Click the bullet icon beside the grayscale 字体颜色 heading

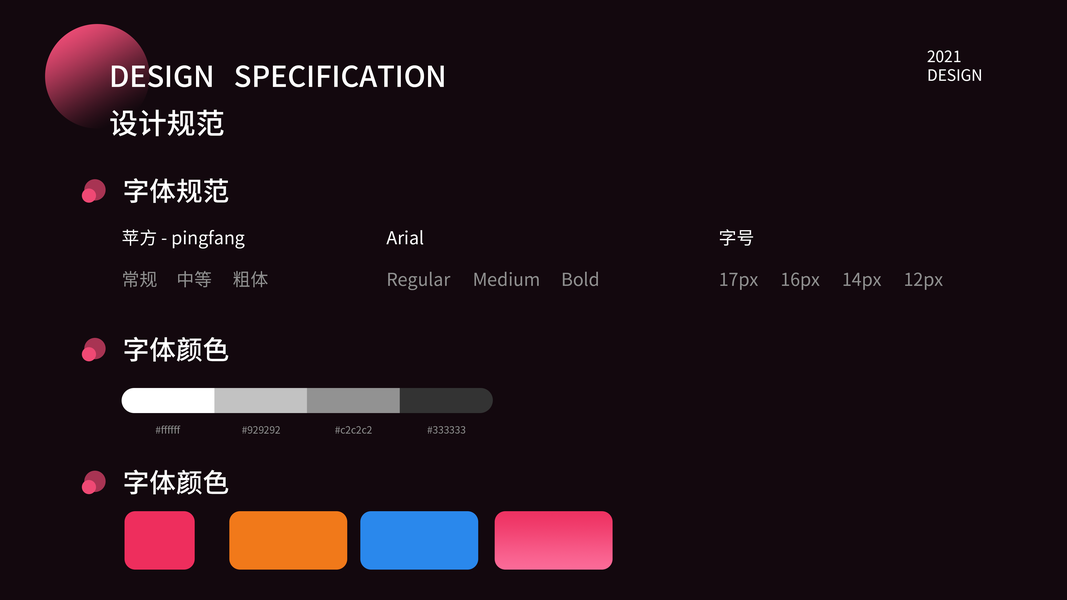pos(94,350)
